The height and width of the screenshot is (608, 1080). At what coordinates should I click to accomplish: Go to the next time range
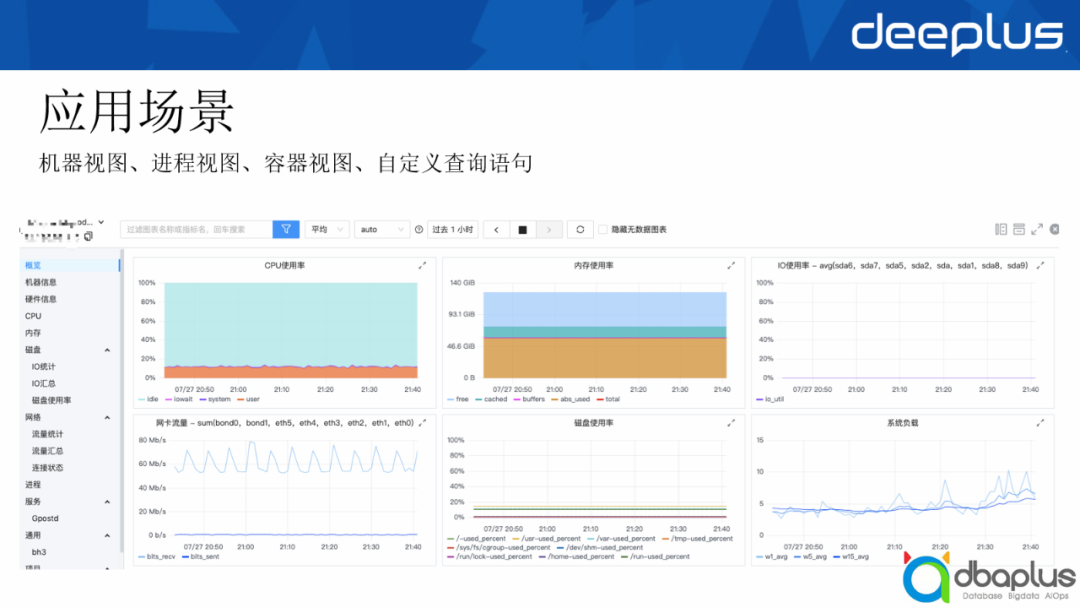(x=549, y=229)
